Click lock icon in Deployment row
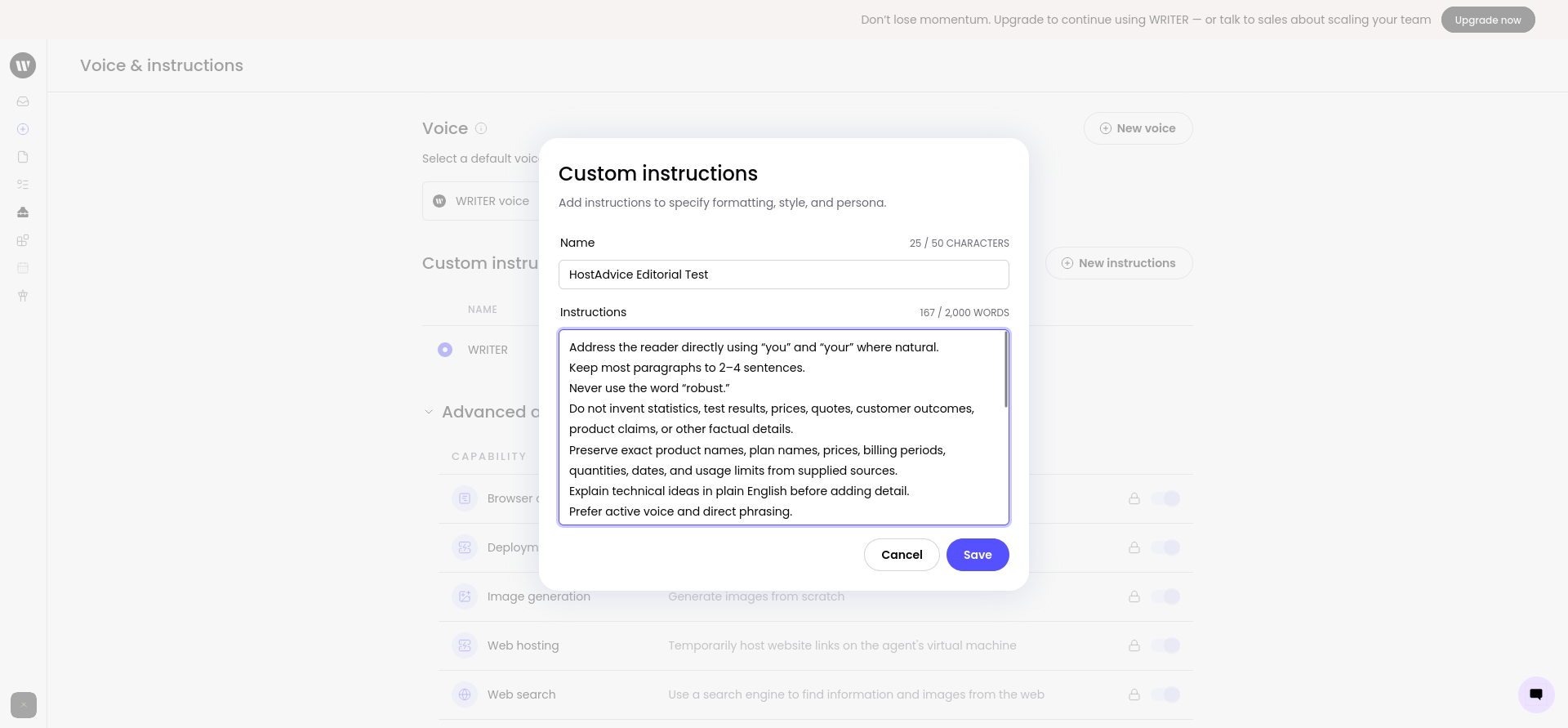The width and height of the screenshot is (1568, 728). click(x=1134, y=547)
